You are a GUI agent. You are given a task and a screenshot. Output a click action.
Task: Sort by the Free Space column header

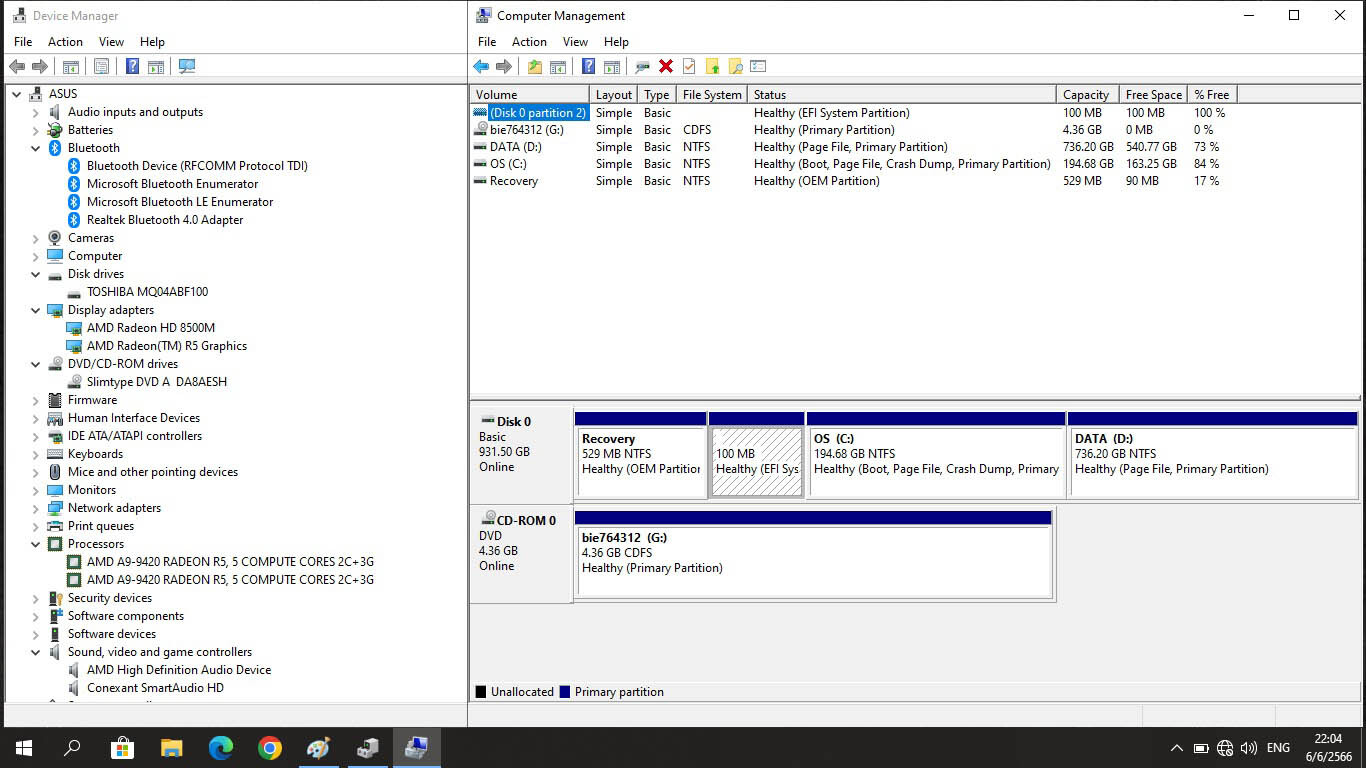point(1153,95)
